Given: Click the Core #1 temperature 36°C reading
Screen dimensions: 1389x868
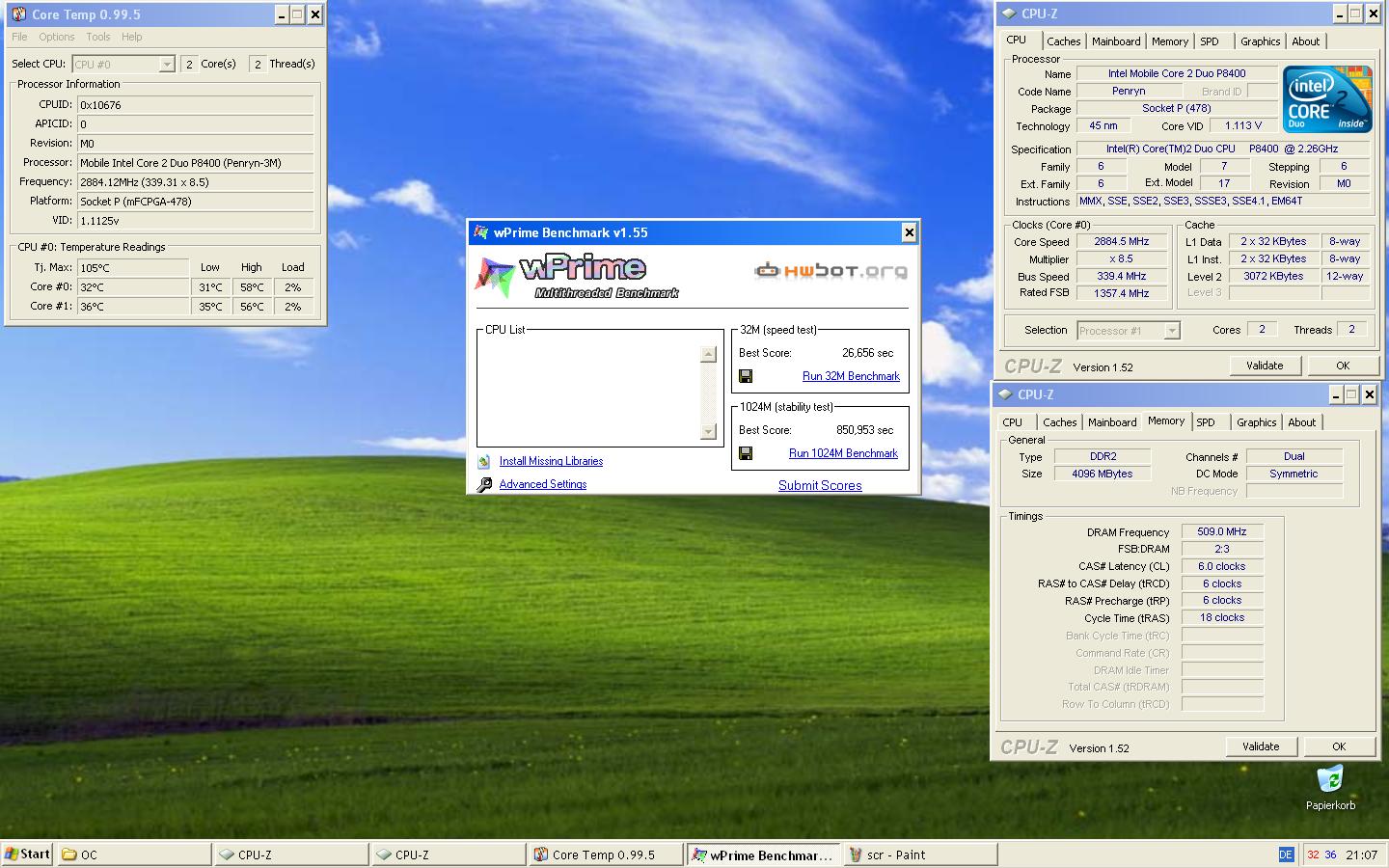Looking at the screenshot, I should (x=133, y=307).
